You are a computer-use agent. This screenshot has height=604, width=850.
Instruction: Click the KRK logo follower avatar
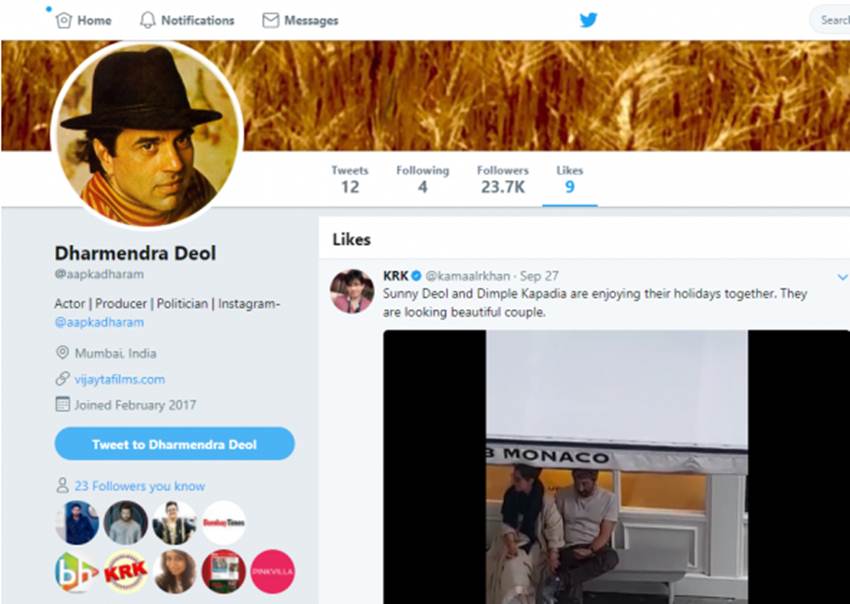(126, 571)
